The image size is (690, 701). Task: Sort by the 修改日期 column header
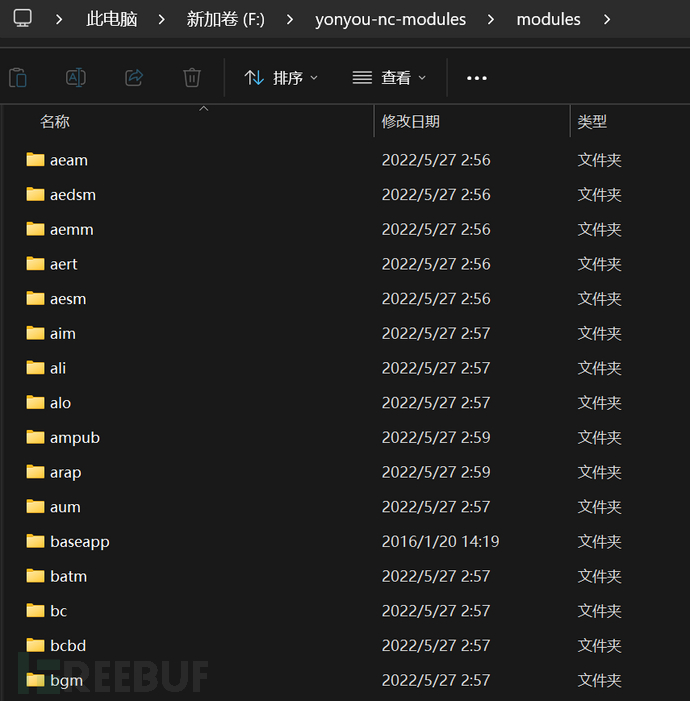(x=410, y=122)
